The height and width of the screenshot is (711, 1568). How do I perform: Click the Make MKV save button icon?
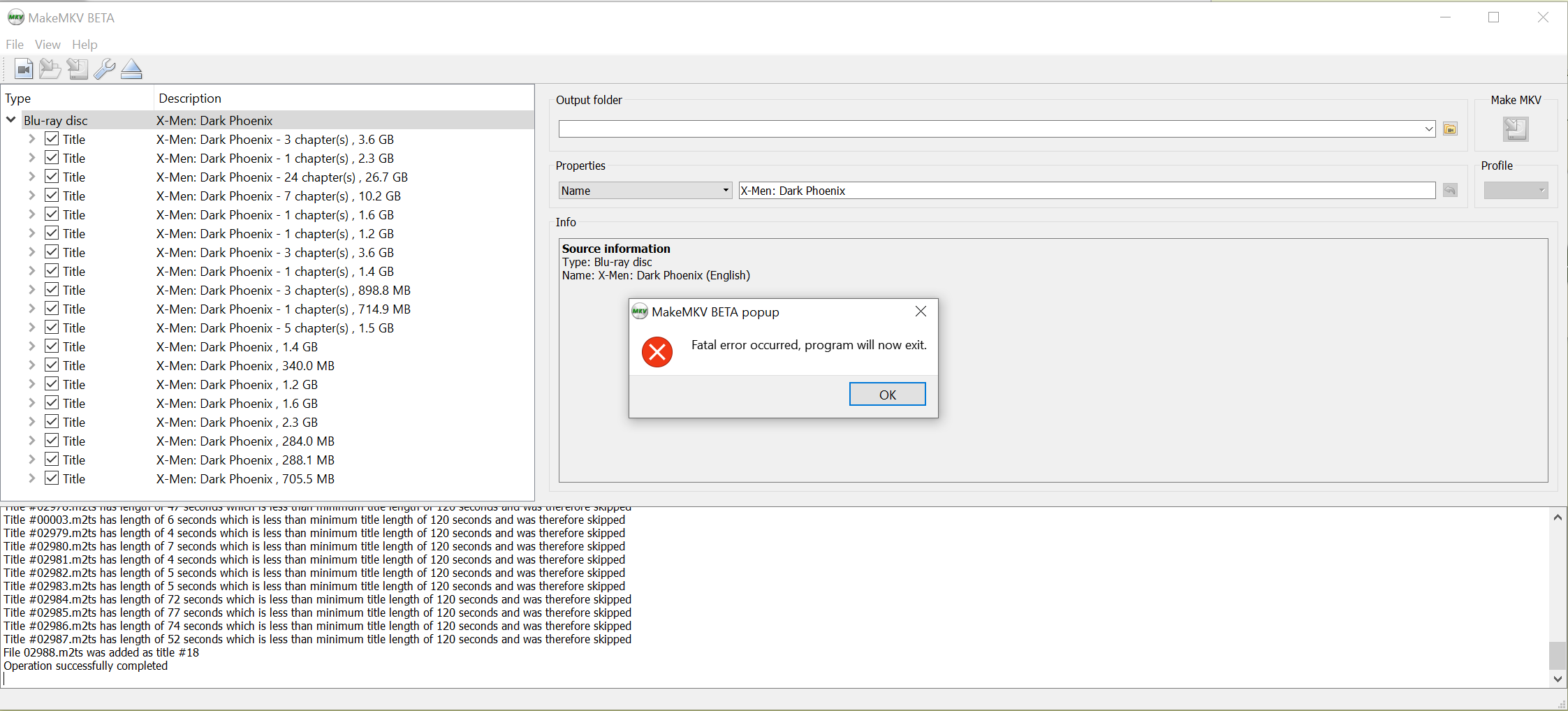coord(1516,129)
